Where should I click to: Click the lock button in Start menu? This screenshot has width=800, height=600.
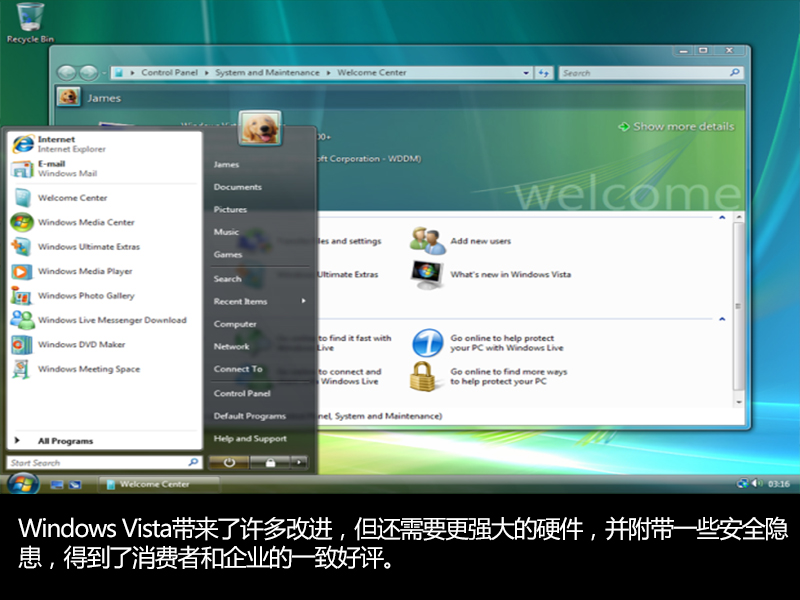click(x=270, y=463)
